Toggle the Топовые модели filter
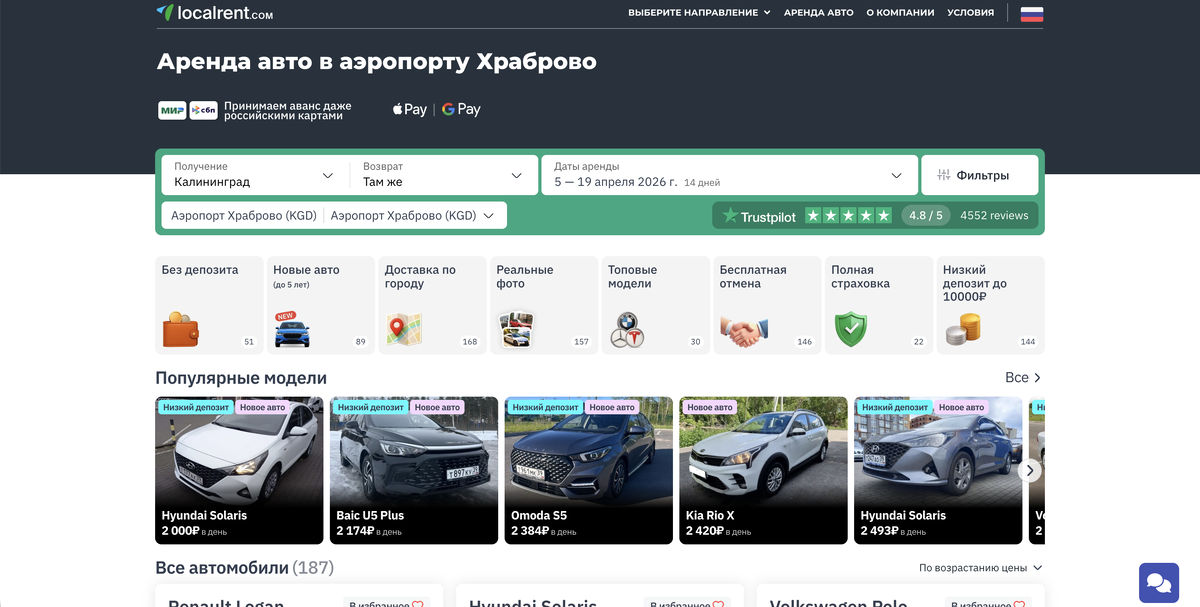 [x=655, y=305]
